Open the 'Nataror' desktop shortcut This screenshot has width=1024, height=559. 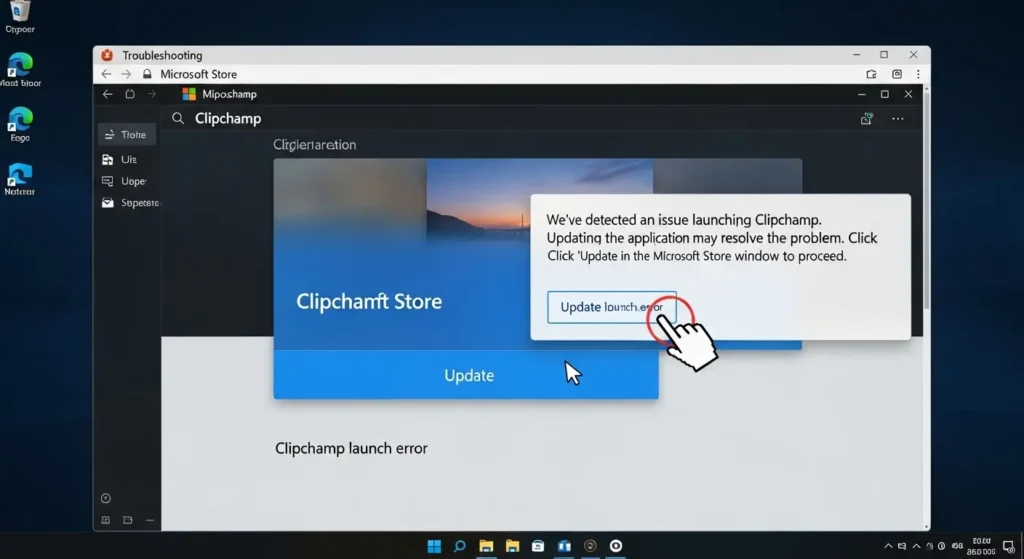tap(20, 178)
